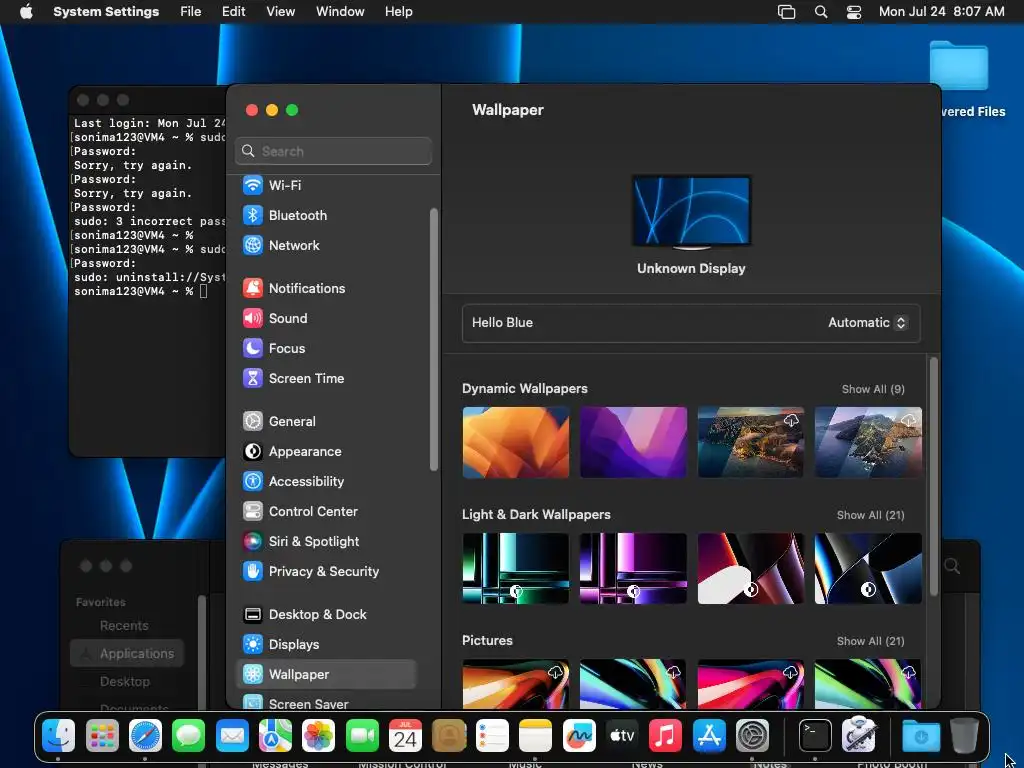Launch Finder from the Dock

(59, 736)
